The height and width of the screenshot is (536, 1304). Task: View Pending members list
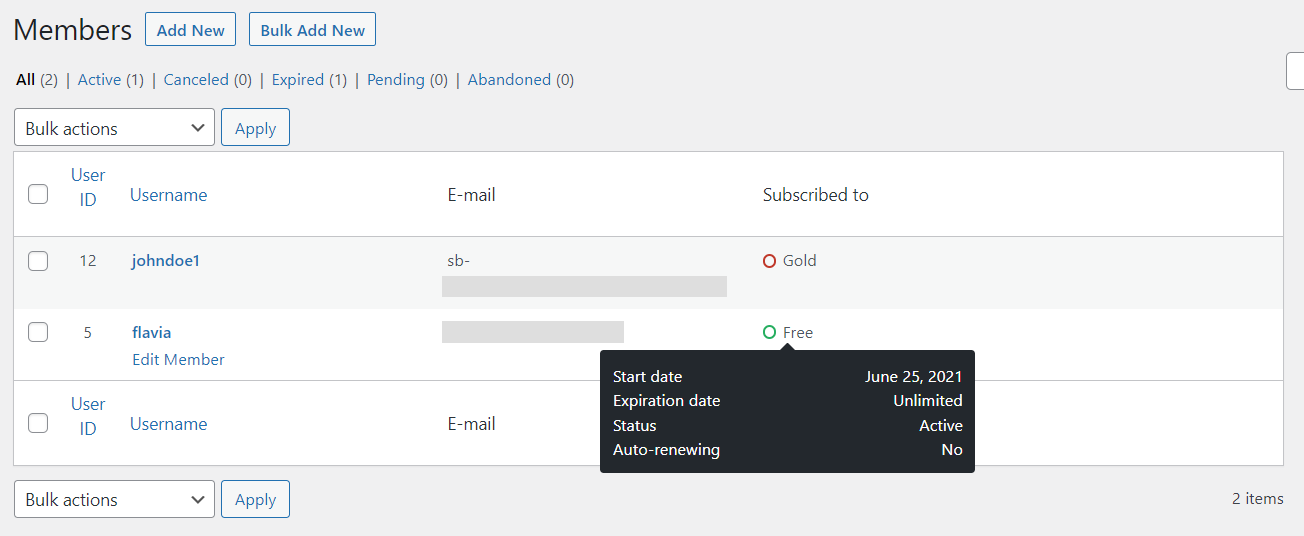coord(395,80)
